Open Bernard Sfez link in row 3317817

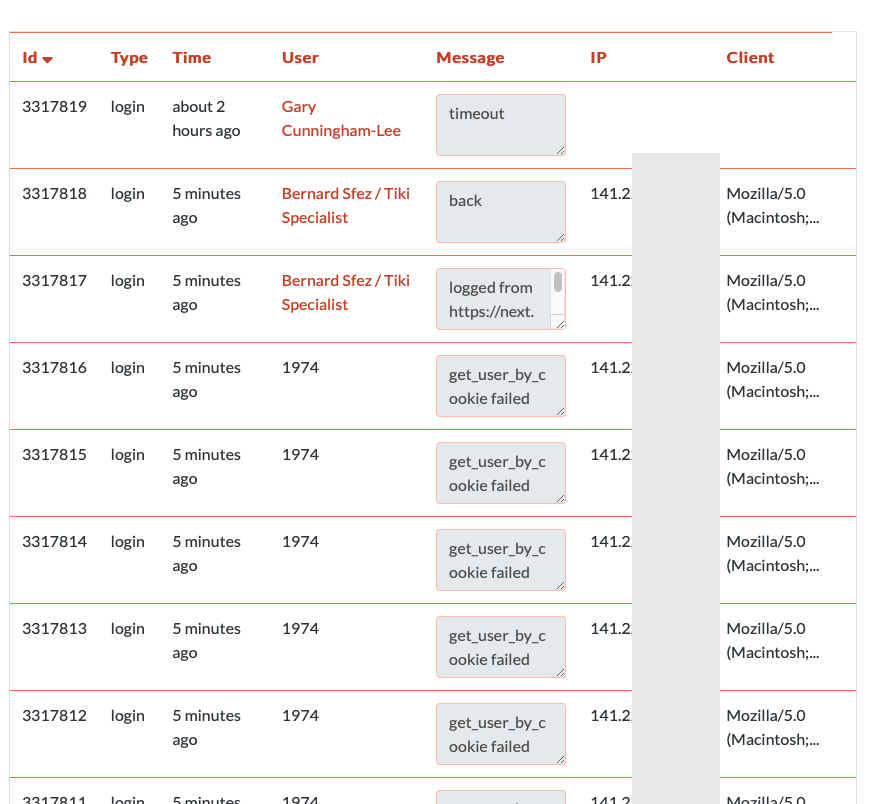pyautogui.click(x=346, y=292)
